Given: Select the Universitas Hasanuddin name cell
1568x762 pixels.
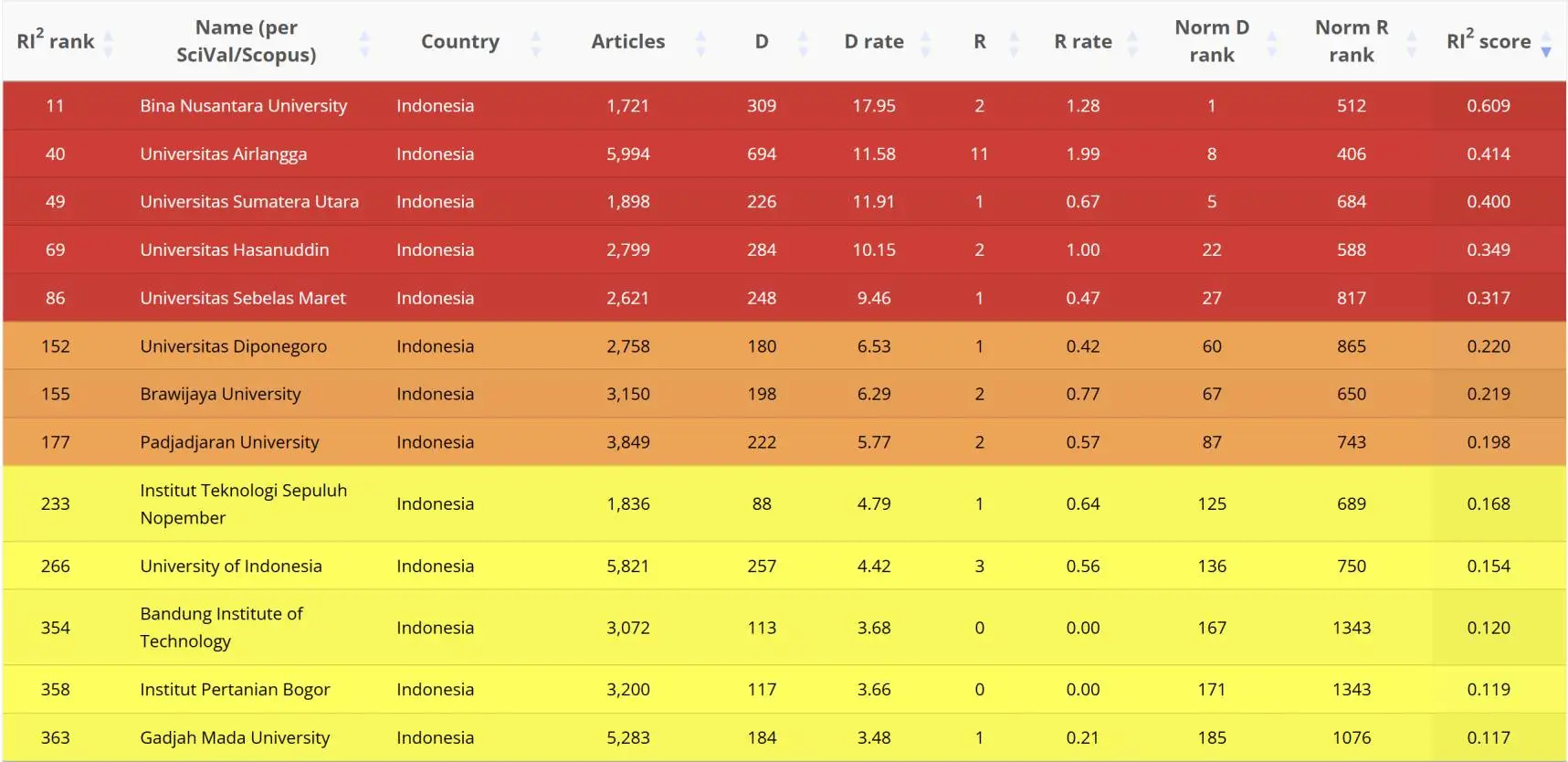Looking at the screenshot, I should point(235,250).
